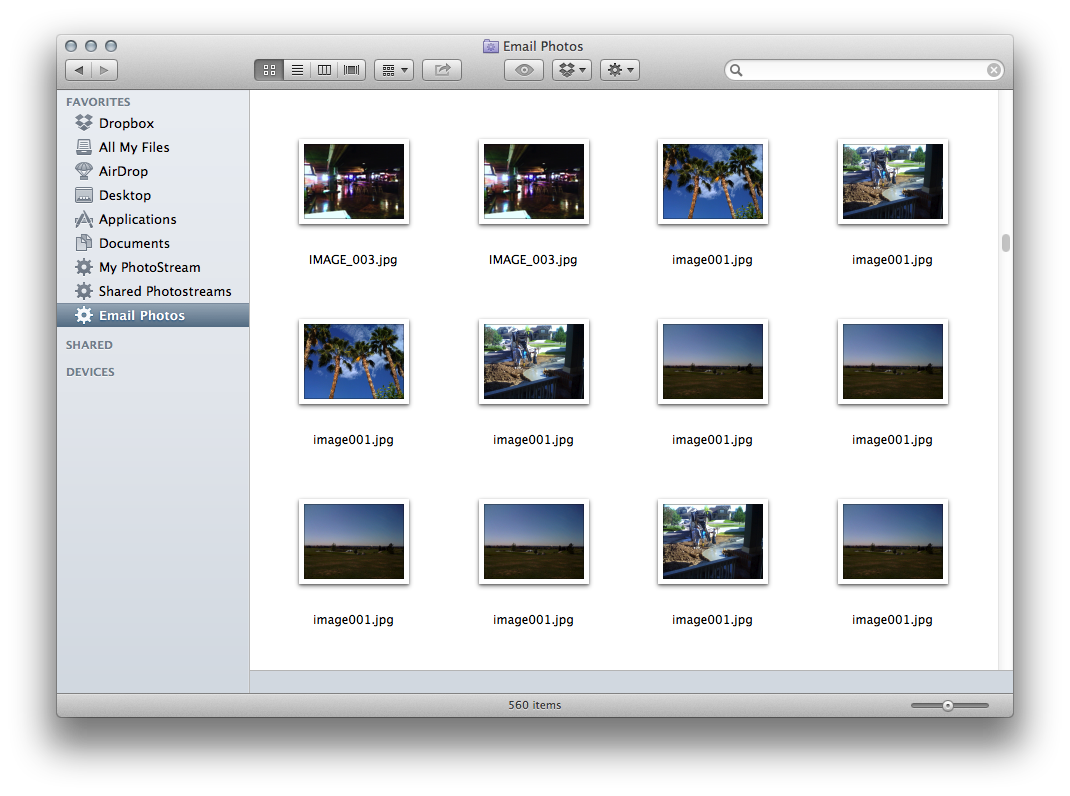1070x796 pixels.
Task: Select construction photo thumbnail in bottom row
Action: 712,542
